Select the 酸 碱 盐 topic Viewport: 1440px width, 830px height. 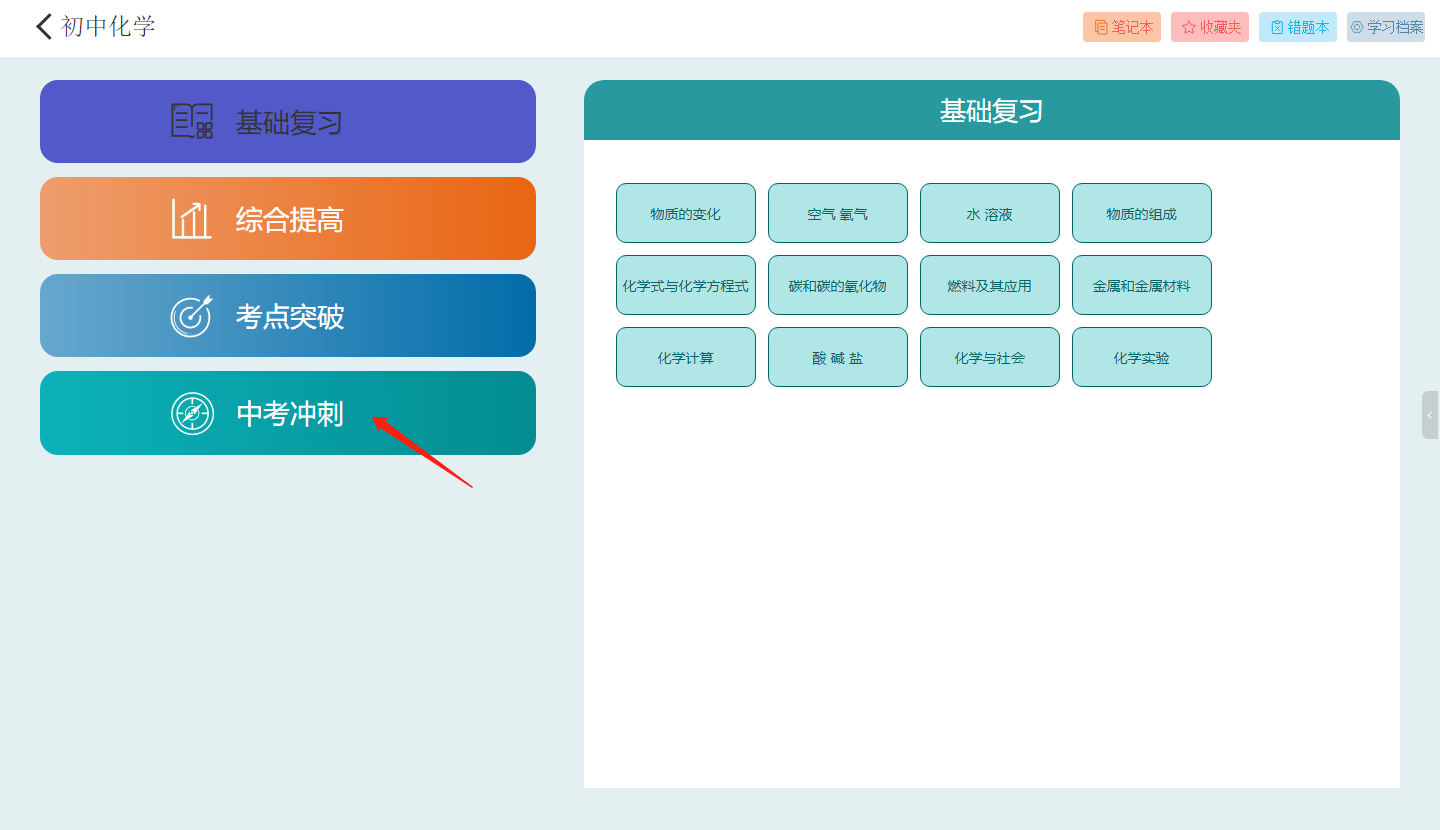pos(837,357)
